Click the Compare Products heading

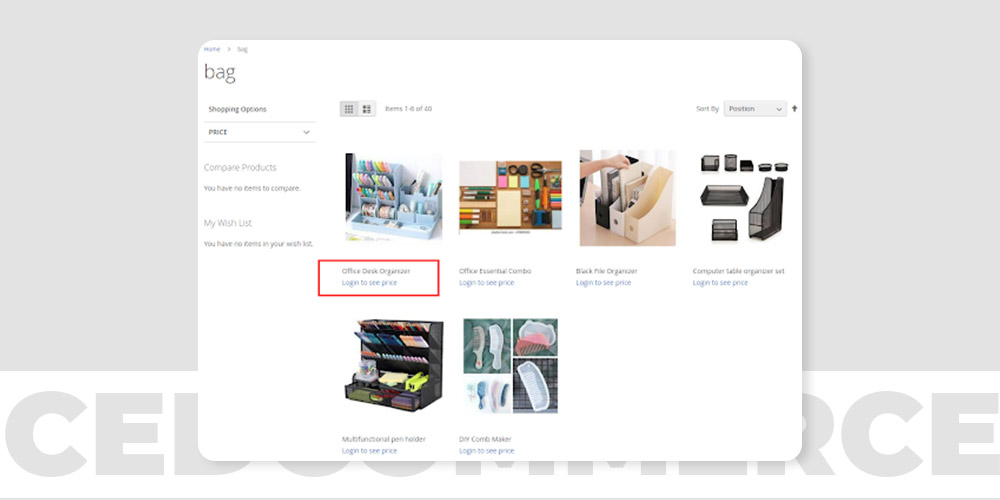pos(240,168)
